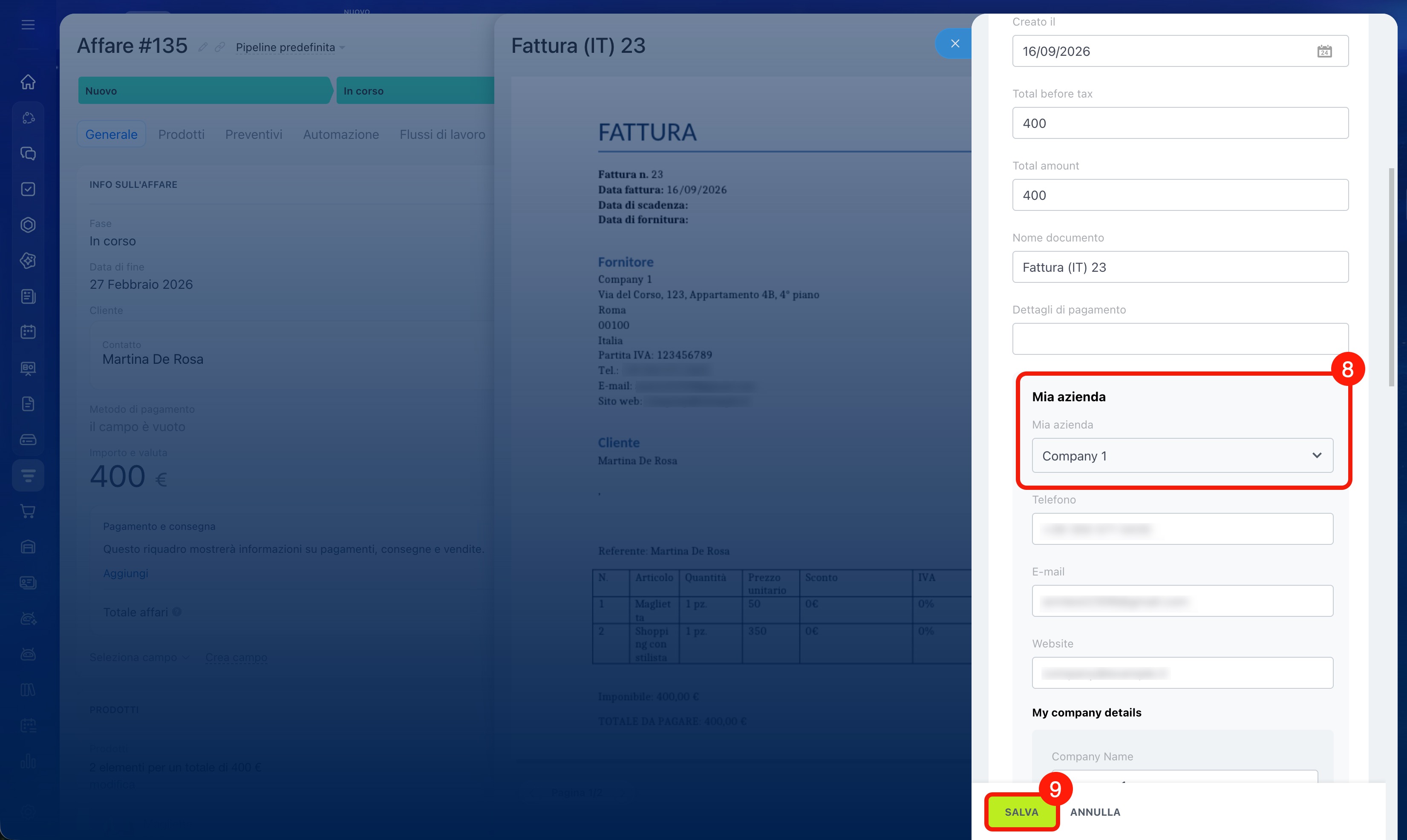Close the Fattura (IT) 23 panel
Image resolution: width=1407 pixels, height=840 pixels.
tap(954, 43)
